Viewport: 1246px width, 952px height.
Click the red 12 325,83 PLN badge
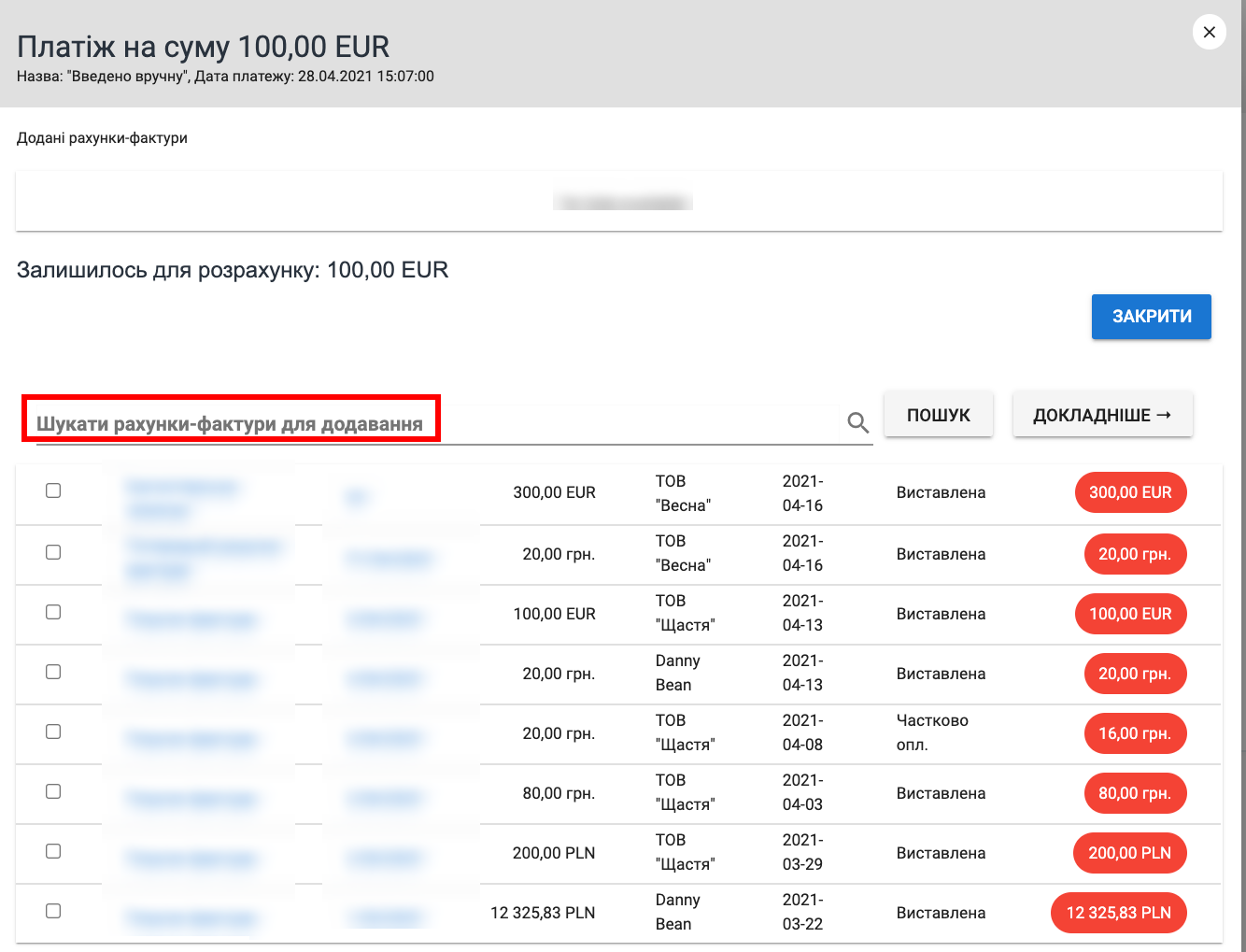(1118, 913)
